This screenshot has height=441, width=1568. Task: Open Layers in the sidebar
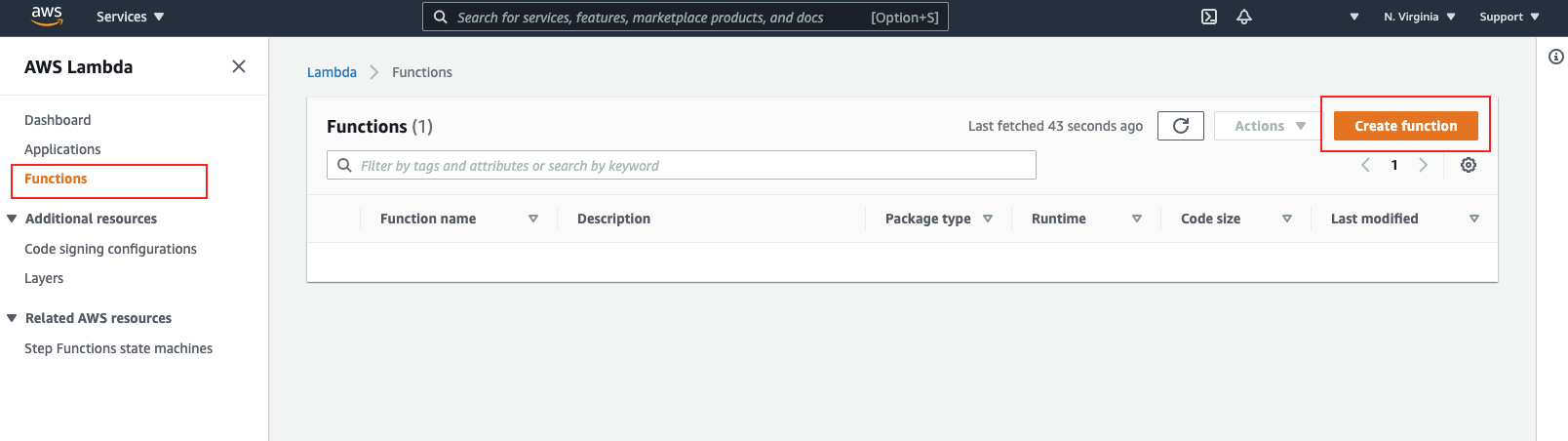click(x=44, y=278)
